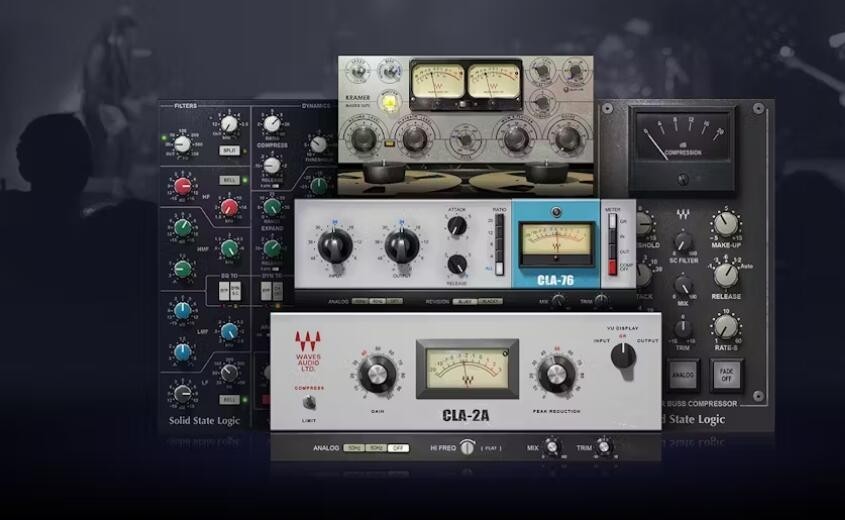Image resolution: width=845 pixels, height=520 pixels.
Task: Click the SPLIT button in SSL filters section
Action: tap(230, 150)
